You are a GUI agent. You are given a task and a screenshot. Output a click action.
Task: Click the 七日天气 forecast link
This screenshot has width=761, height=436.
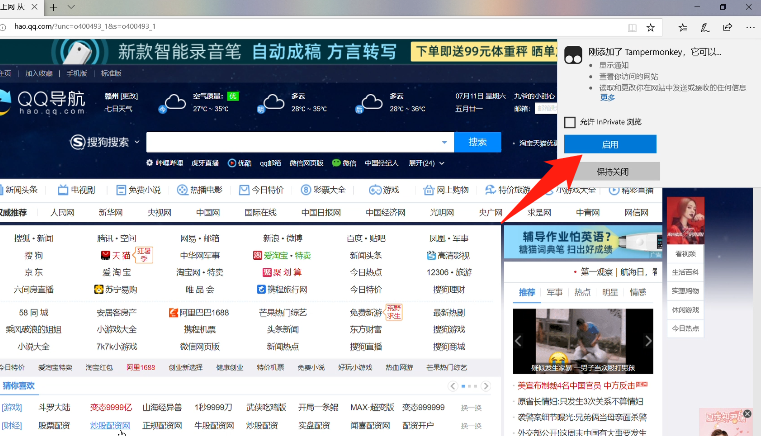click(x=118, y=109)
